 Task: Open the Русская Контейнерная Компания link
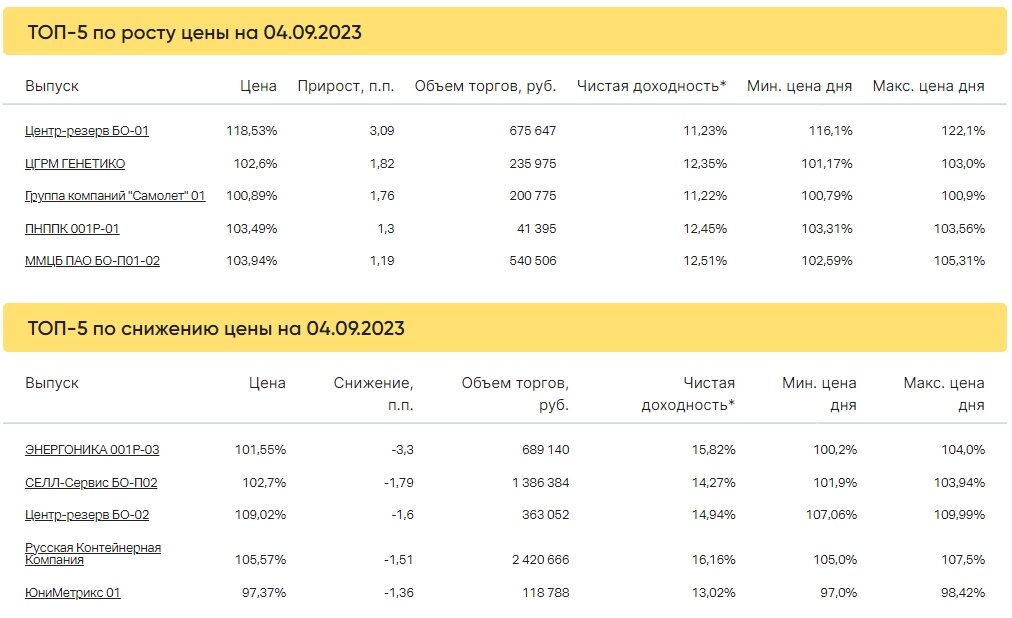coord(93,553)
